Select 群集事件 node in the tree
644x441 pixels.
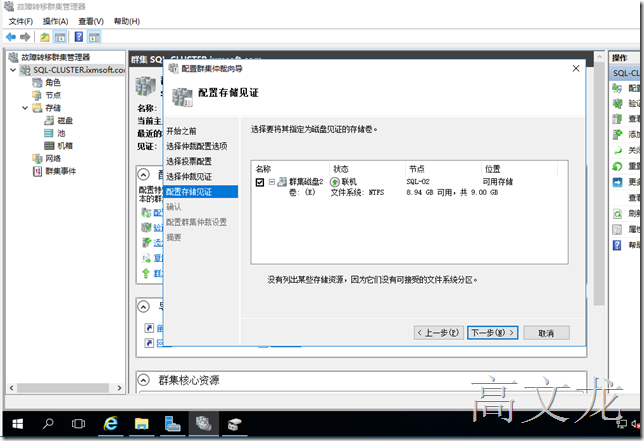tap(60, 171)
